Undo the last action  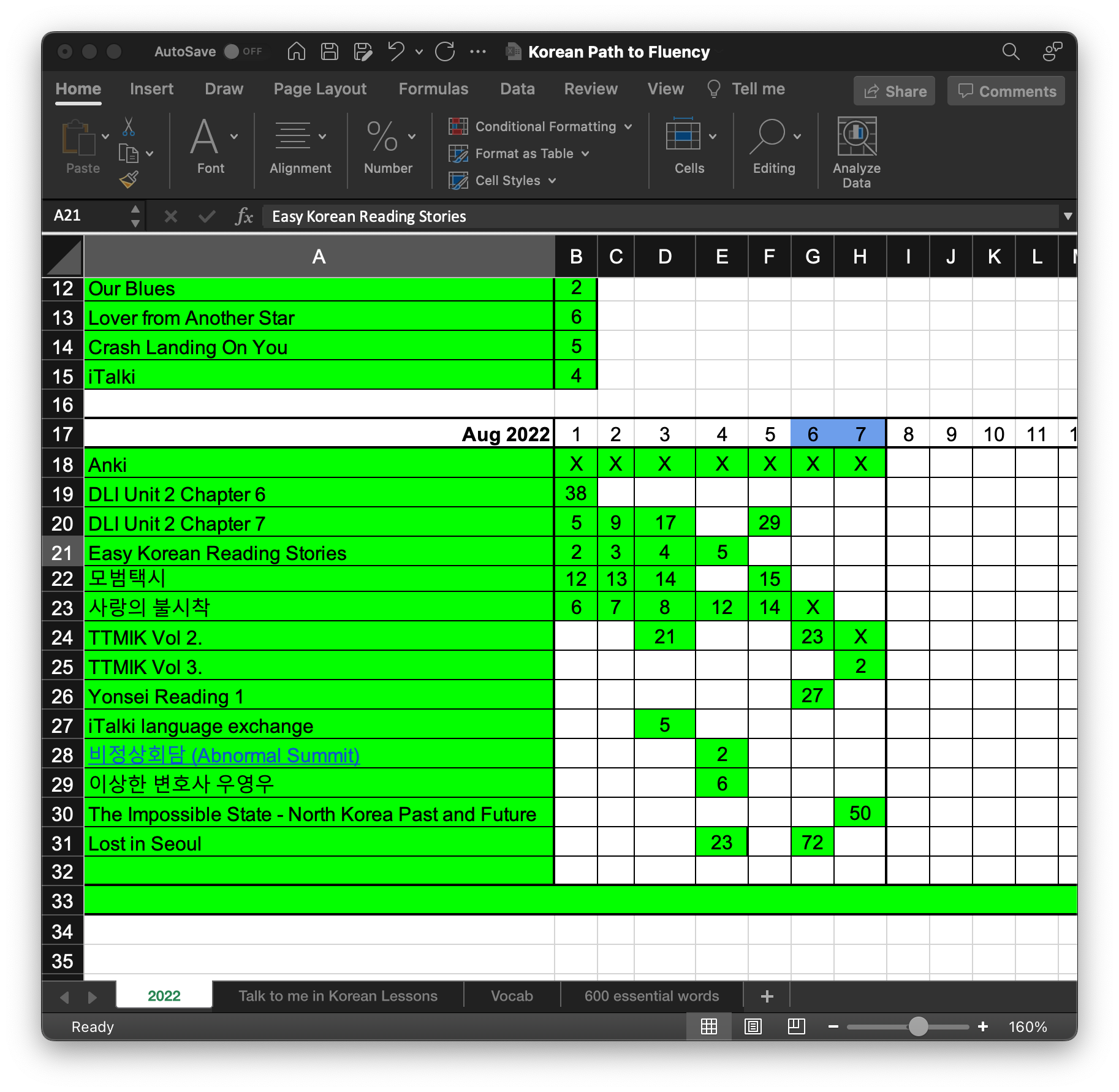pyautogui.click(x=396, y=51)
